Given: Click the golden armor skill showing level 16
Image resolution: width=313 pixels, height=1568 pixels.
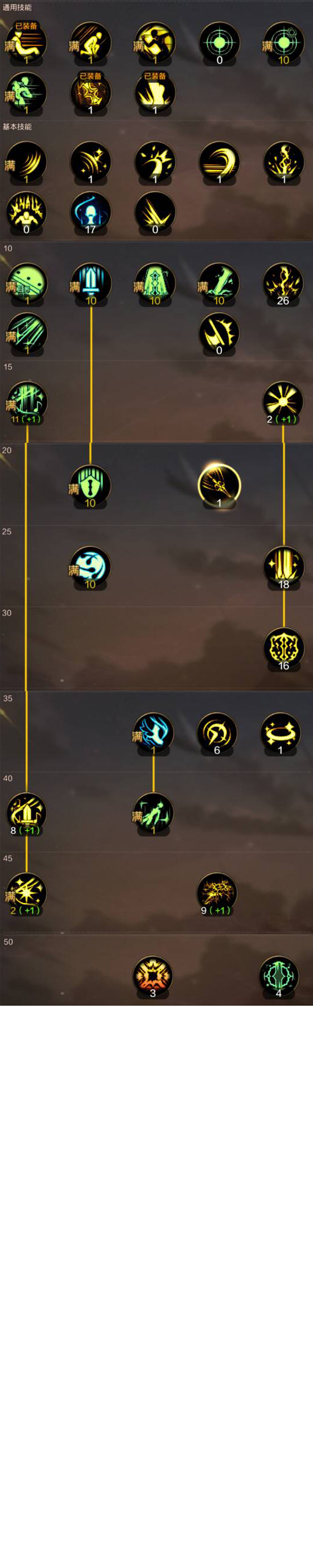Looking at the screenshot, I should [284, 649].
